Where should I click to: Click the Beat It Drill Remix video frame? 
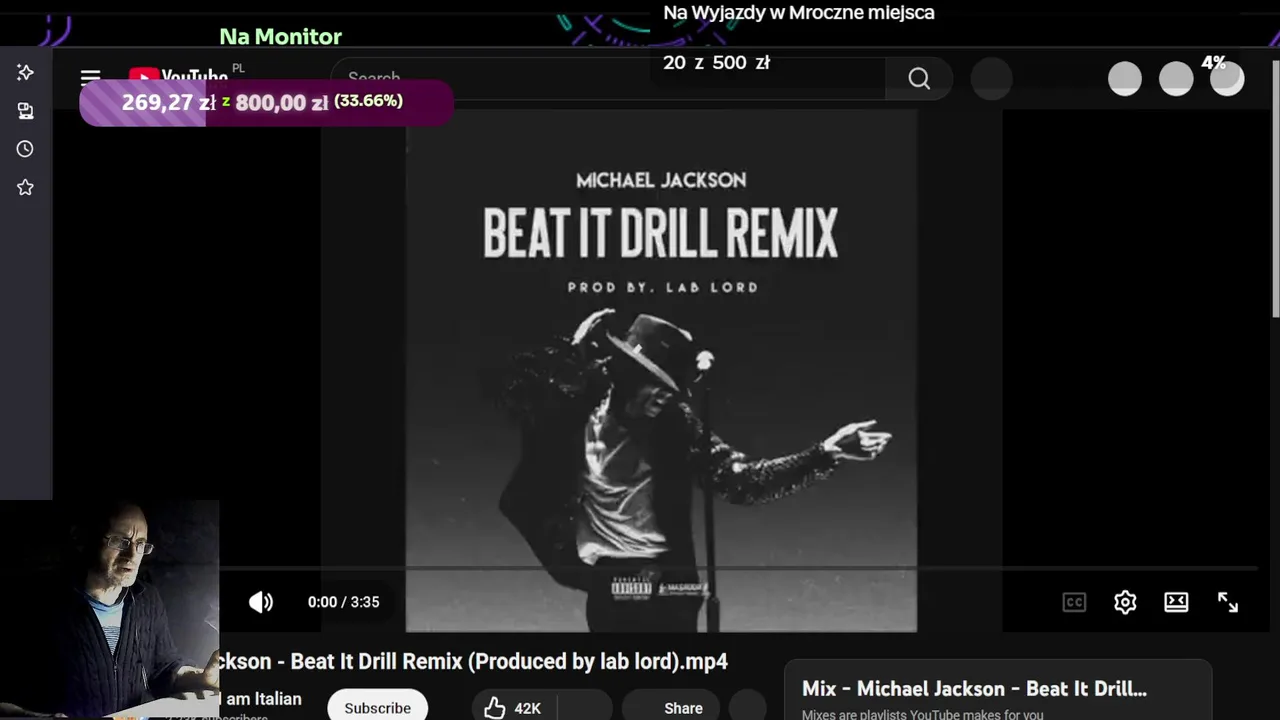pos(661,370)
